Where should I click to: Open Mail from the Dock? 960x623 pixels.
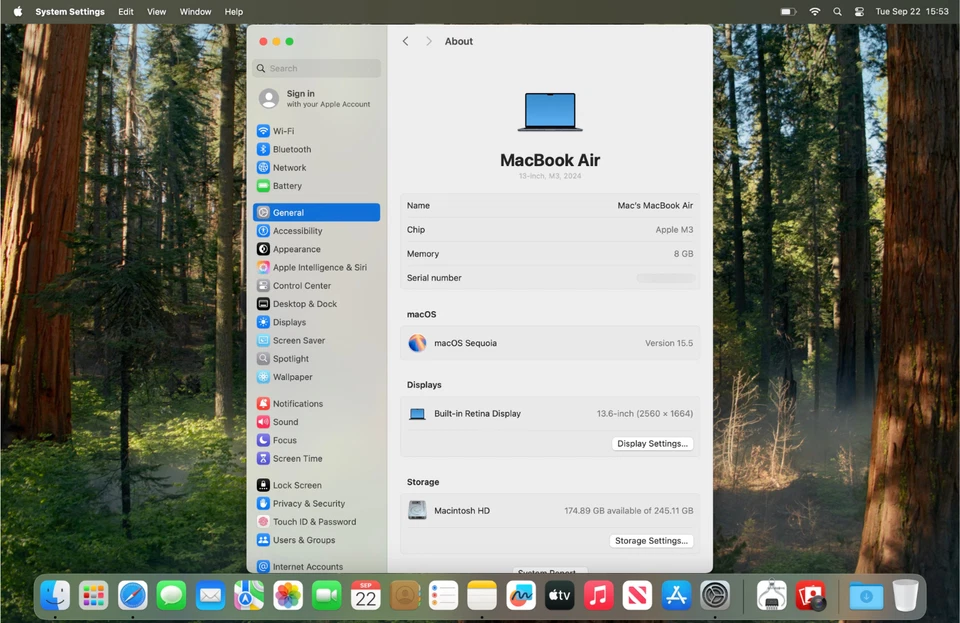coord(210,595)
